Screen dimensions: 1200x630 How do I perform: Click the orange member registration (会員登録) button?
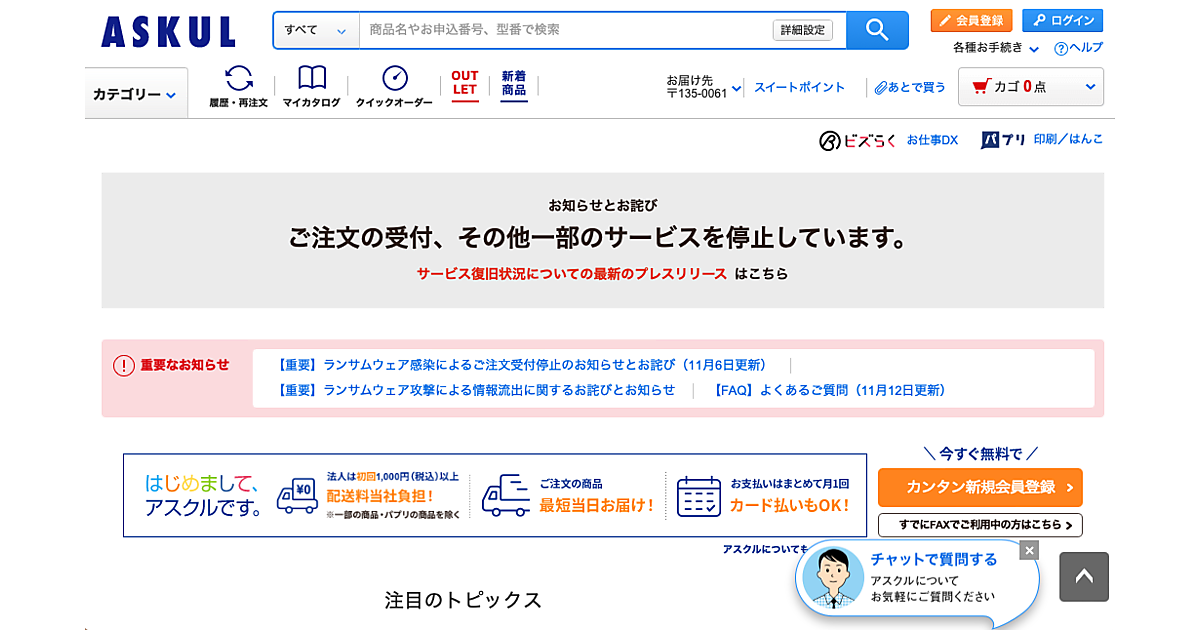971,20
